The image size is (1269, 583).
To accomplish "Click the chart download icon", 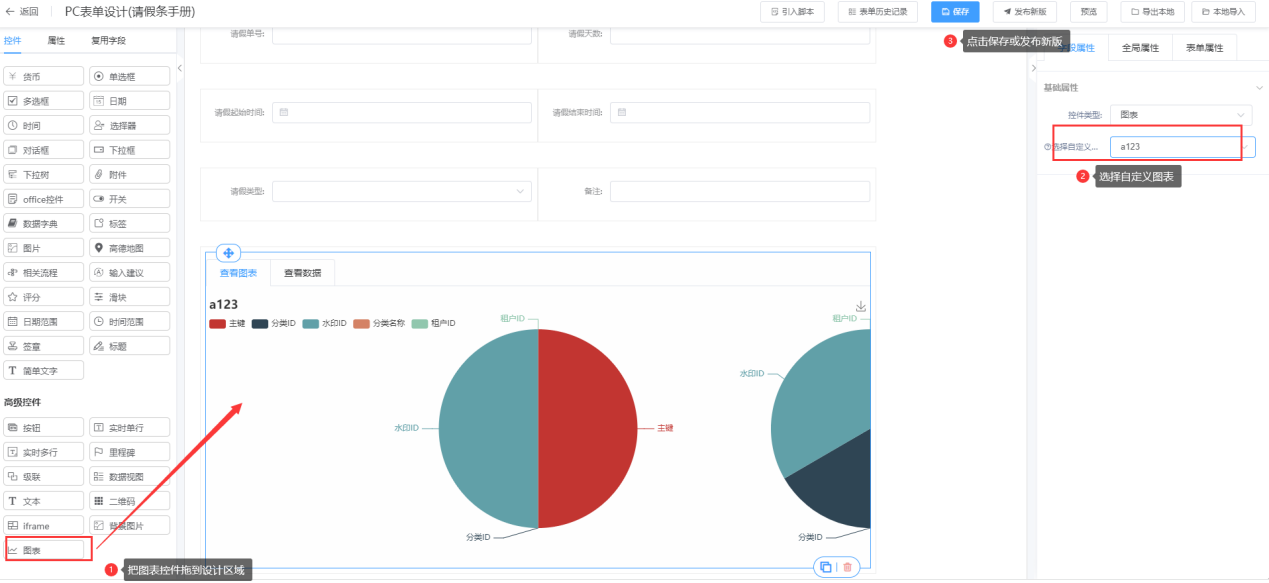I will [861, 307].
